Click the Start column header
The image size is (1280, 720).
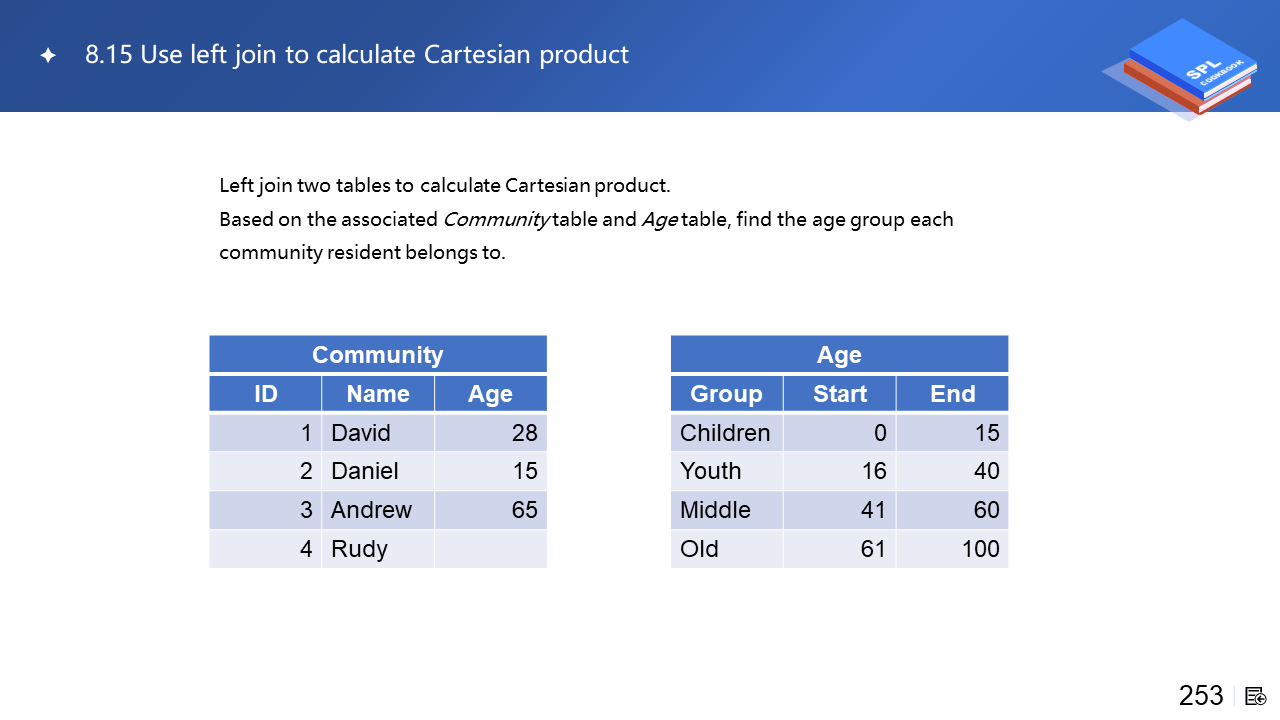(x=839, y=394)
